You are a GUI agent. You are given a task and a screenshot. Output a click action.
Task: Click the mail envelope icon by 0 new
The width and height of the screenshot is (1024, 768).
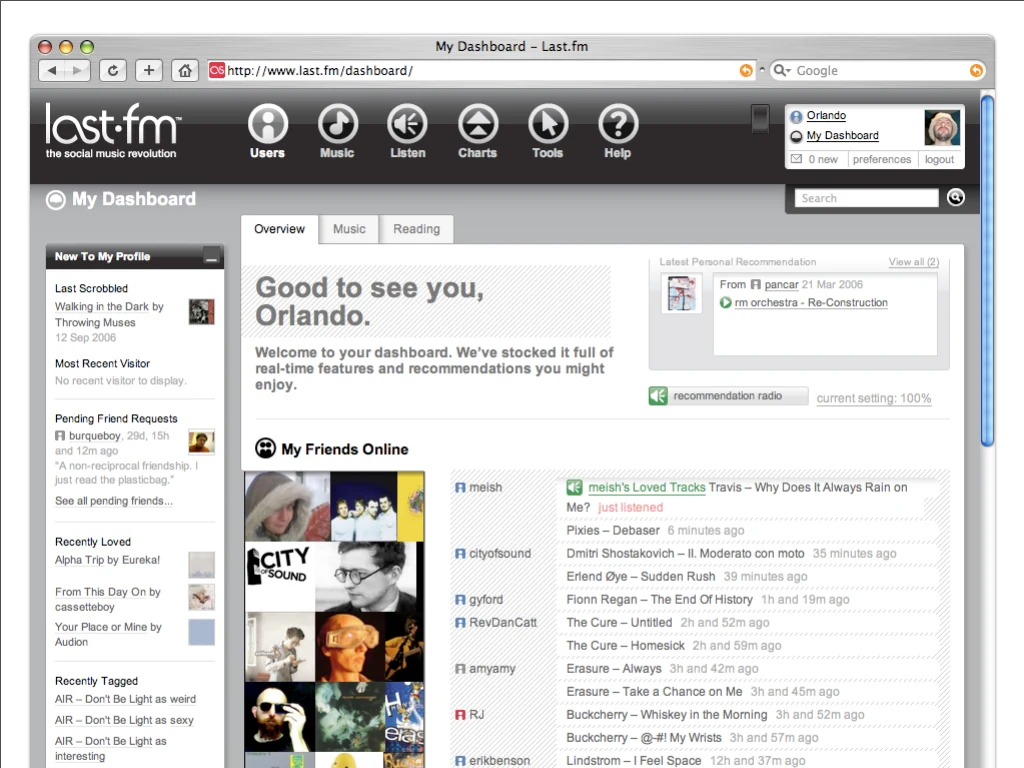[796, 159]
